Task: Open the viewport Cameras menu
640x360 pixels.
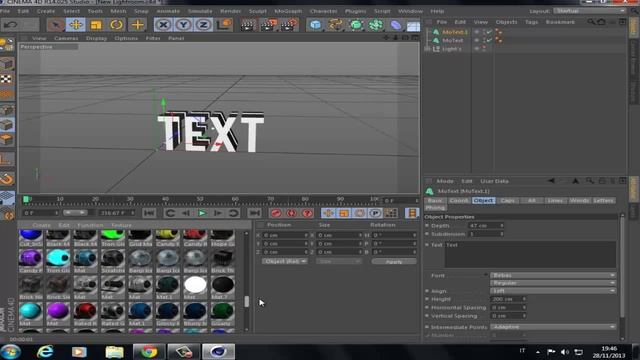Action: [66, 38]
